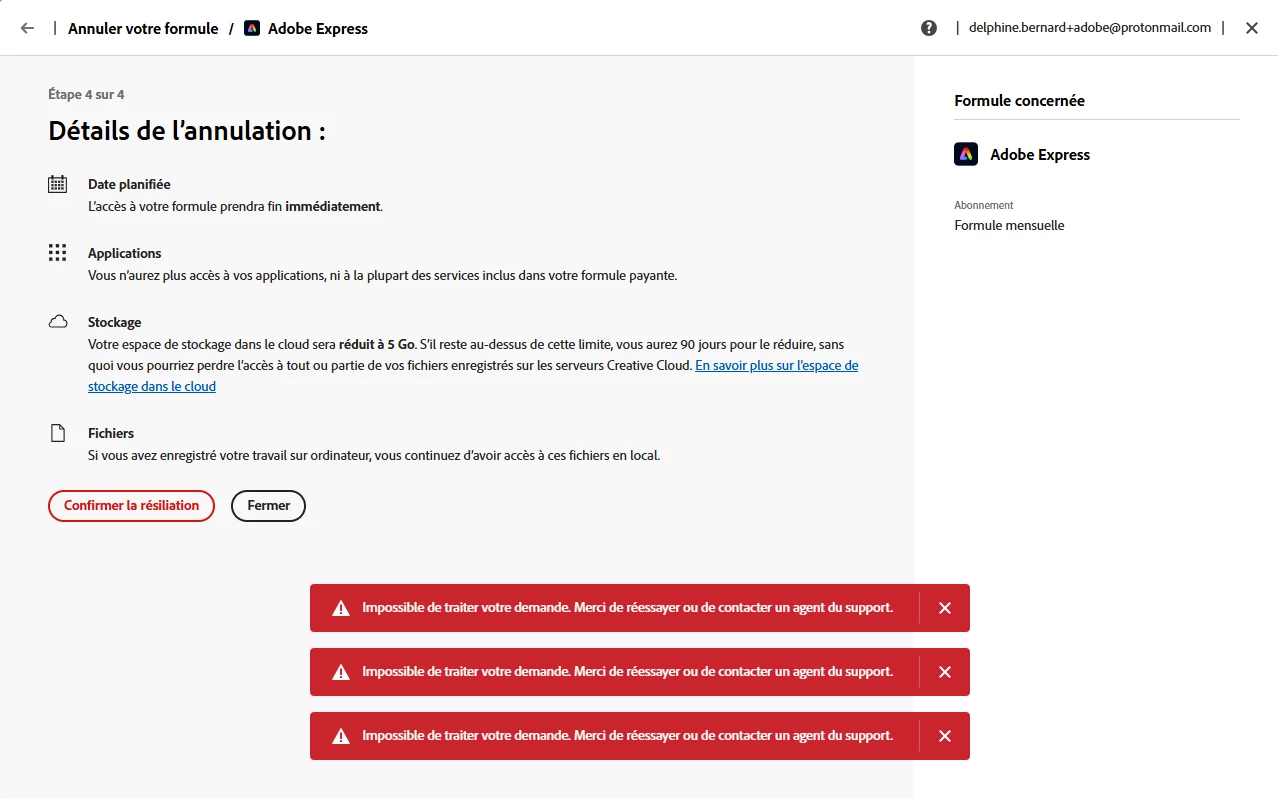The width and height of the screenshot is (1278, 798).
Task: Click the top error message text
Action: pyautogui.click(x=628, y=608)
